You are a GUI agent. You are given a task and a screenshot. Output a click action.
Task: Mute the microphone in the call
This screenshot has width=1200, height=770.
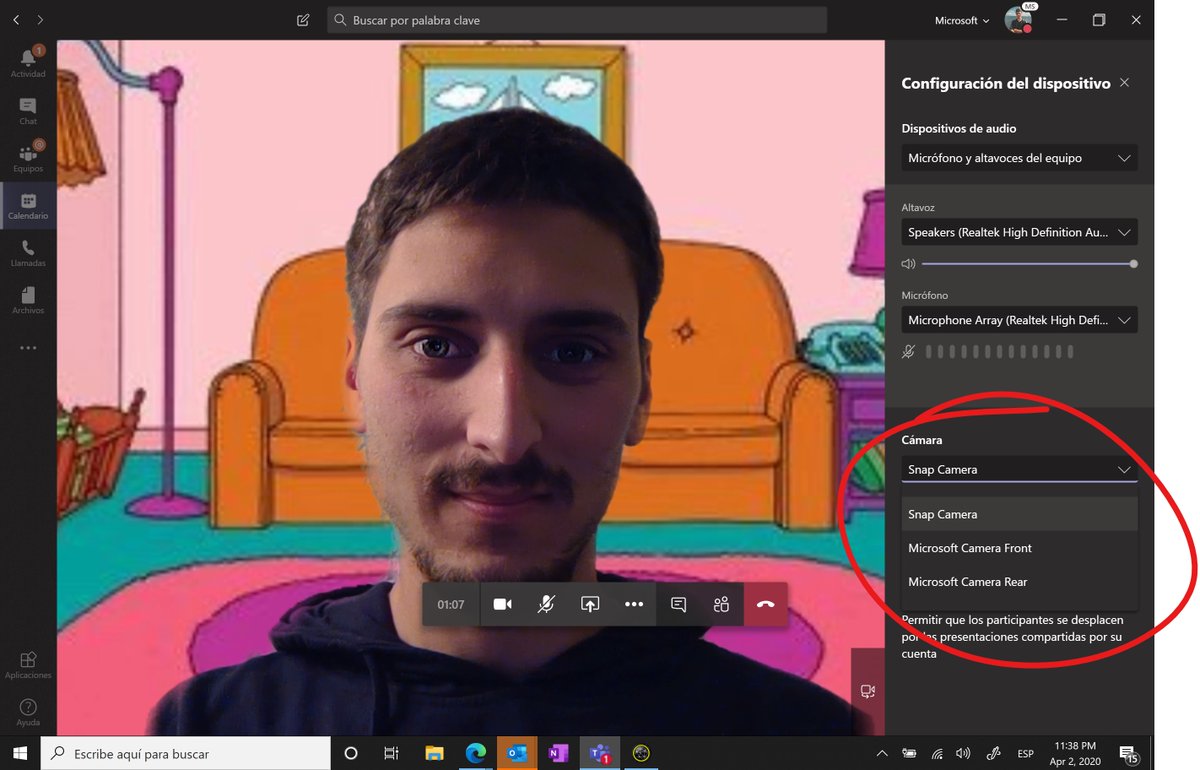click(x=546, y=604)
